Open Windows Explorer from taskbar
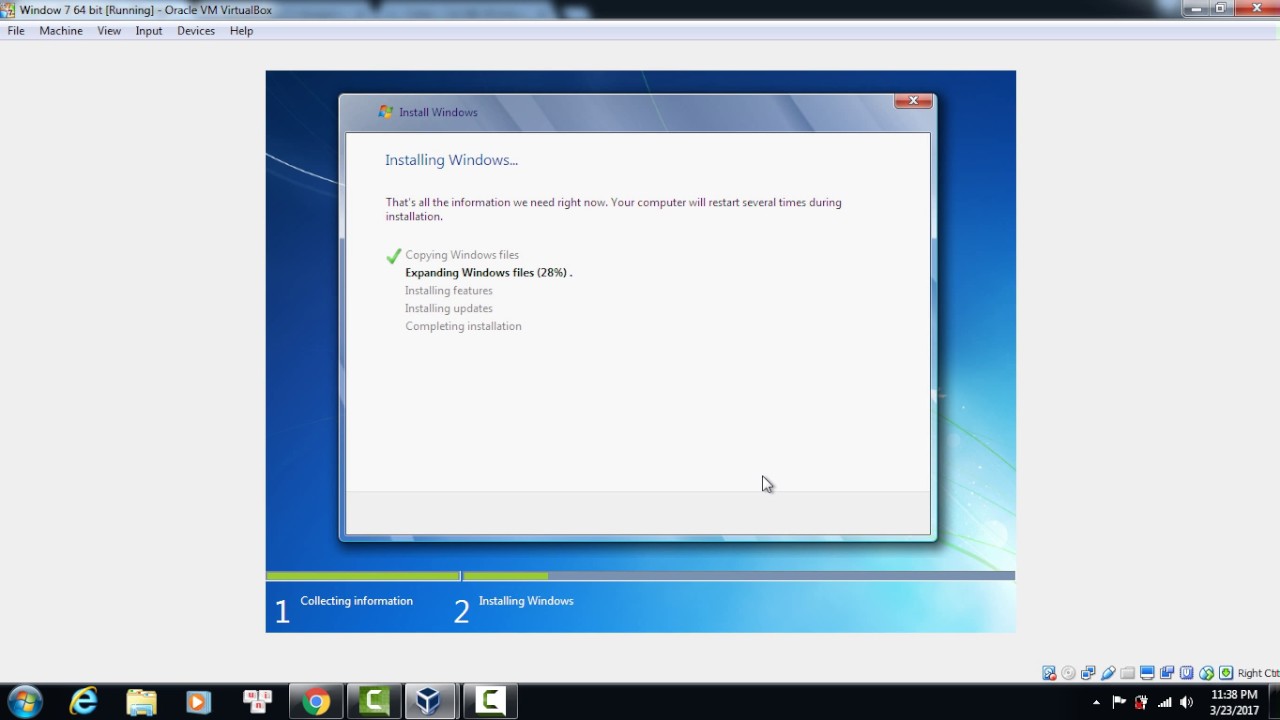The image size is (1280, 720). [141, 701]
